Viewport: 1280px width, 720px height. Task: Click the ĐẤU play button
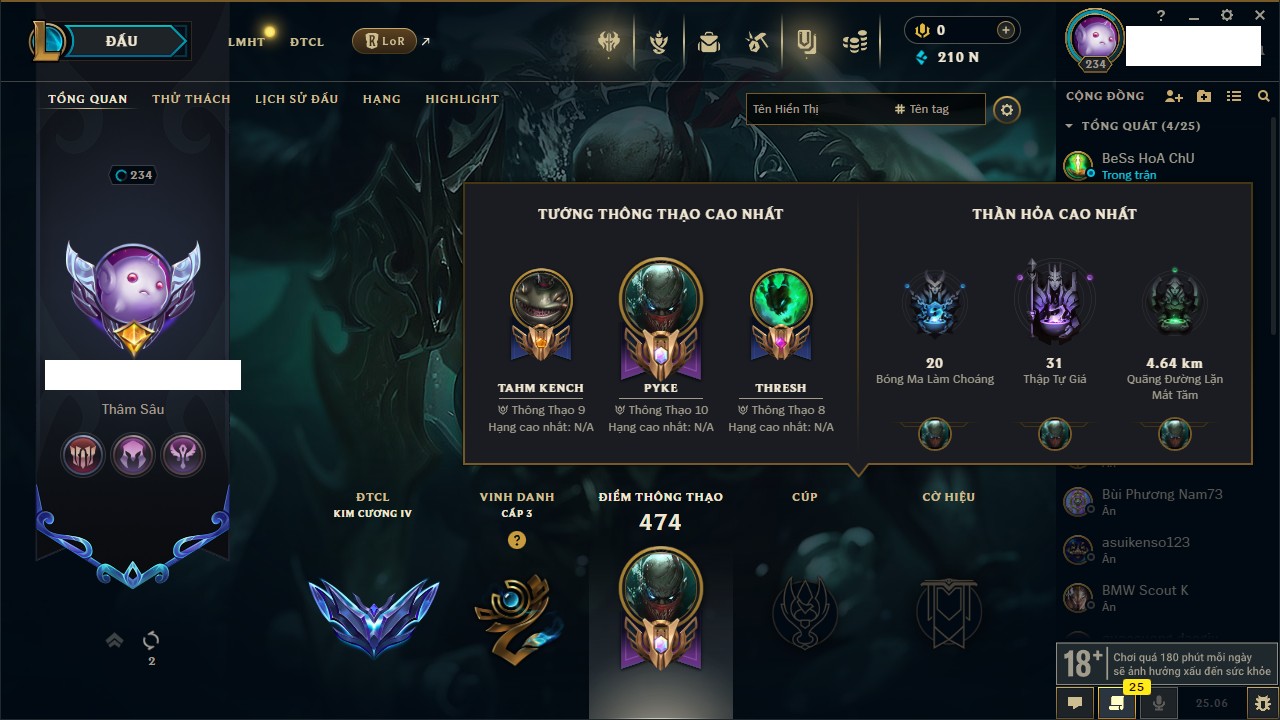[121, 41]
